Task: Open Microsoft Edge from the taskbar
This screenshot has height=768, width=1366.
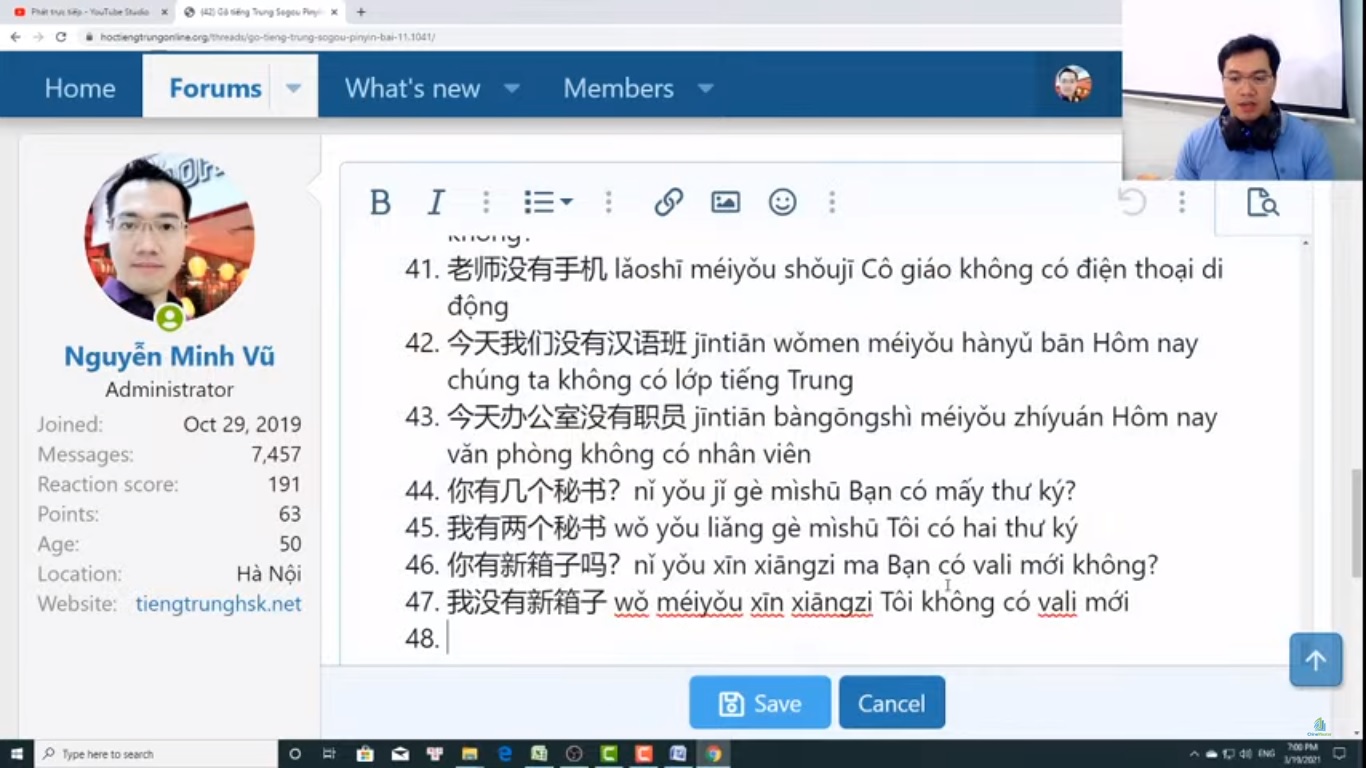Action: pyautogui.click(x=504, y=754)
